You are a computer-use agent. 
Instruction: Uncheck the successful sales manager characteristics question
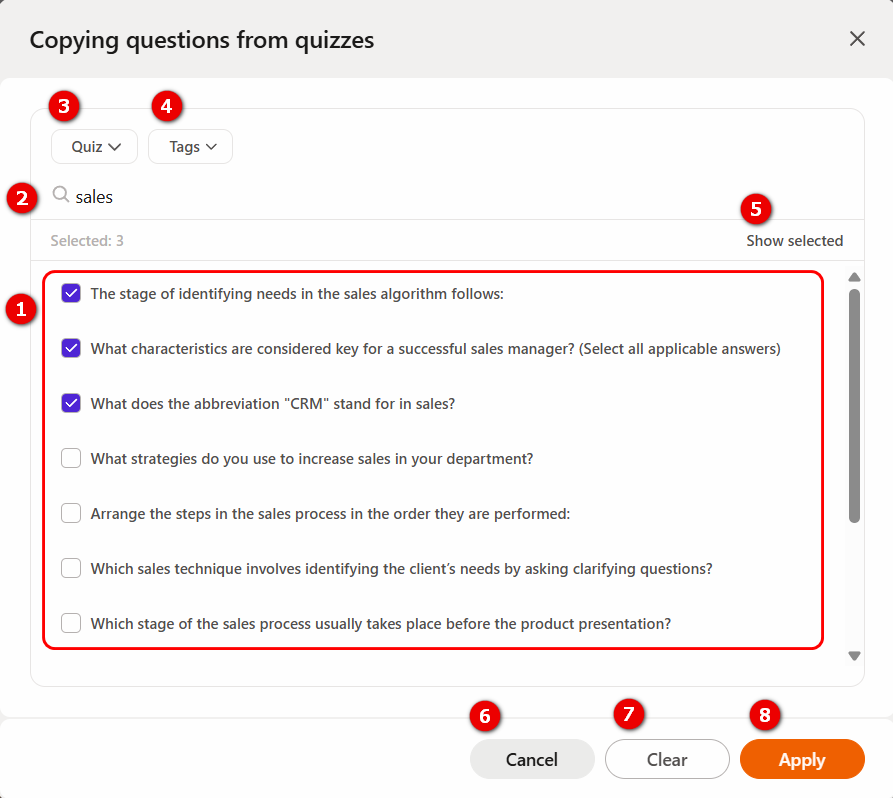(x=71, y=348)
